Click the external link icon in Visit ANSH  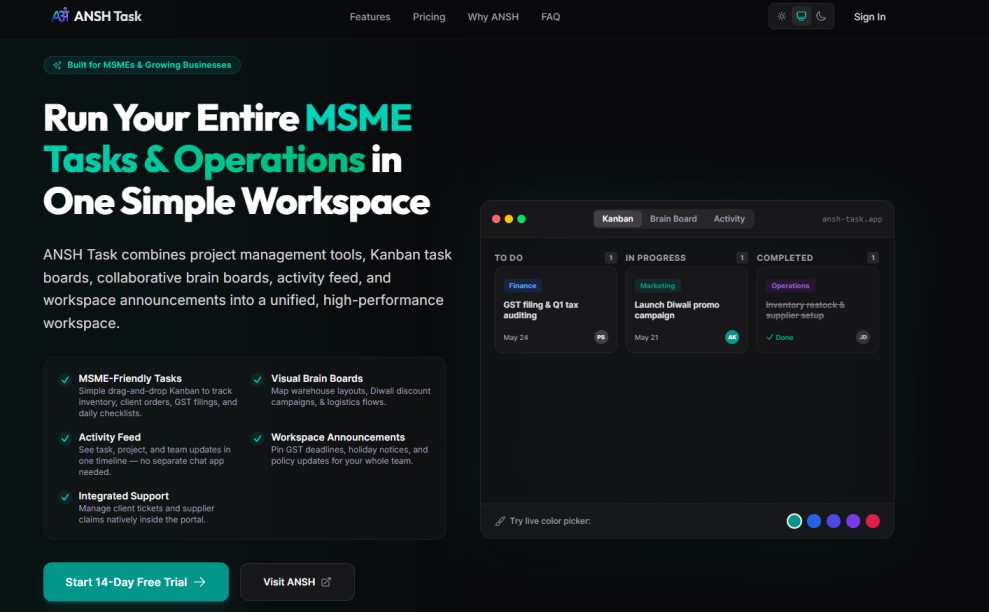tap(326, 582)
